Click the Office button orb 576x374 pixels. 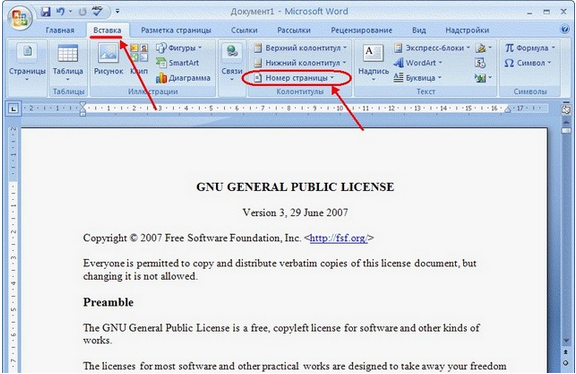click(x=19, y=17)
